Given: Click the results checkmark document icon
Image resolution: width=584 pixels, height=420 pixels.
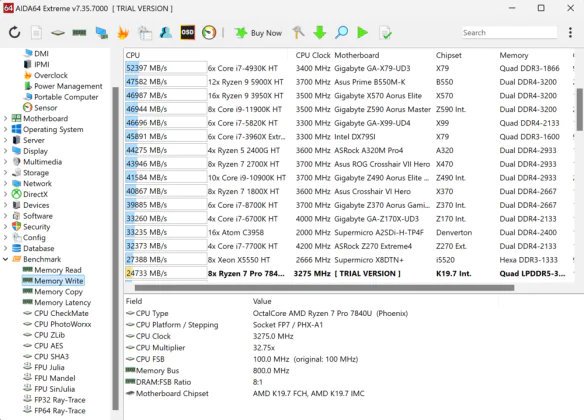Looking at the screenshot, I should pyautogui.click(x=385, y=33).
